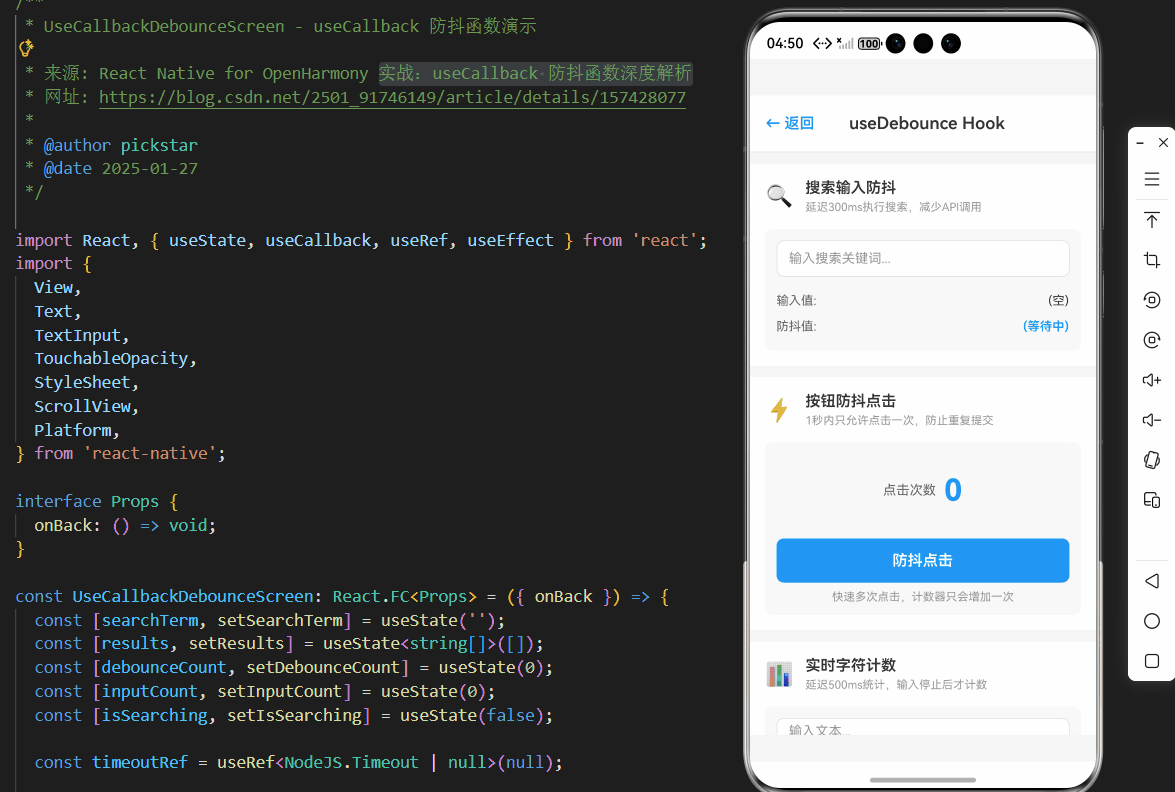This screenshot has width=1175, height=792.
Task: Click the lightbulb quick-fix icon in editor
Action: tap(25, 49)
